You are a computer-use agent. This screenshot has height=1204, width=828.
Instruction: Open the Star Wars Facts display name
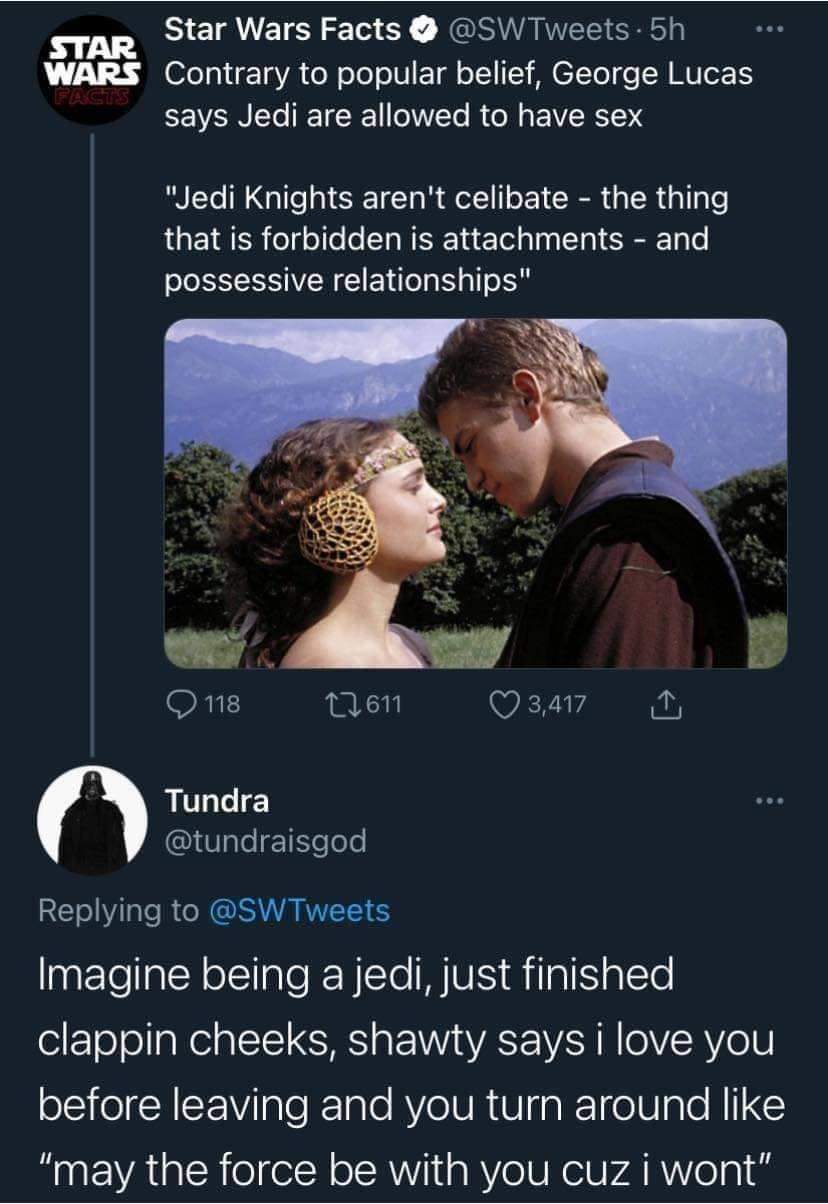pos(283,32)
